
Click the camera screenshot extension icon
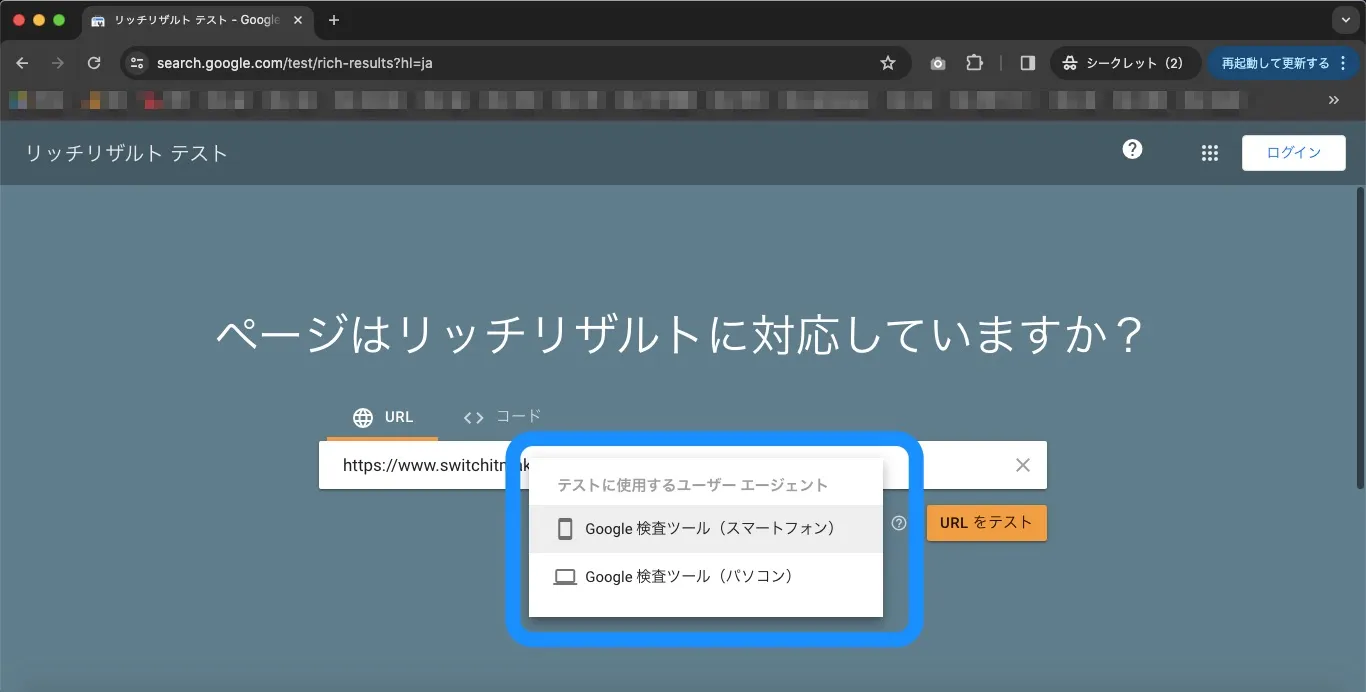click(x=938, y=63)
